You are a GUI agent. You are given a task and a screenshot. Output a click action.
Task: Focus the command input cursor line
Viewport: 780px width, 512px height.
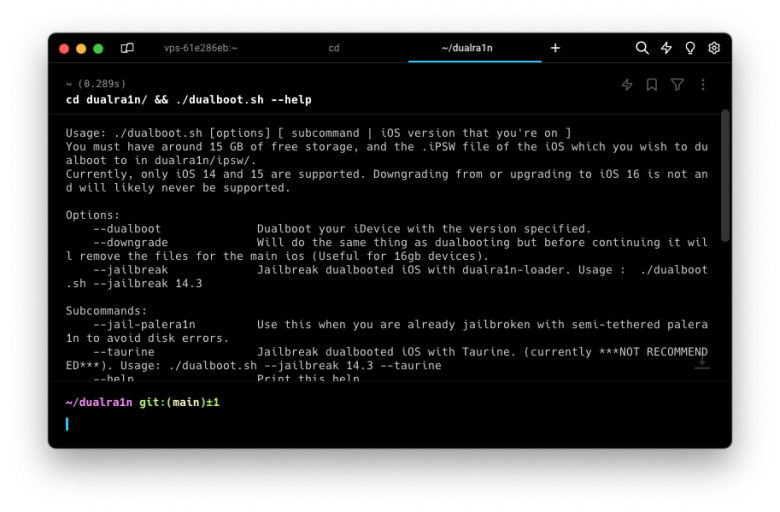point(388,424)
